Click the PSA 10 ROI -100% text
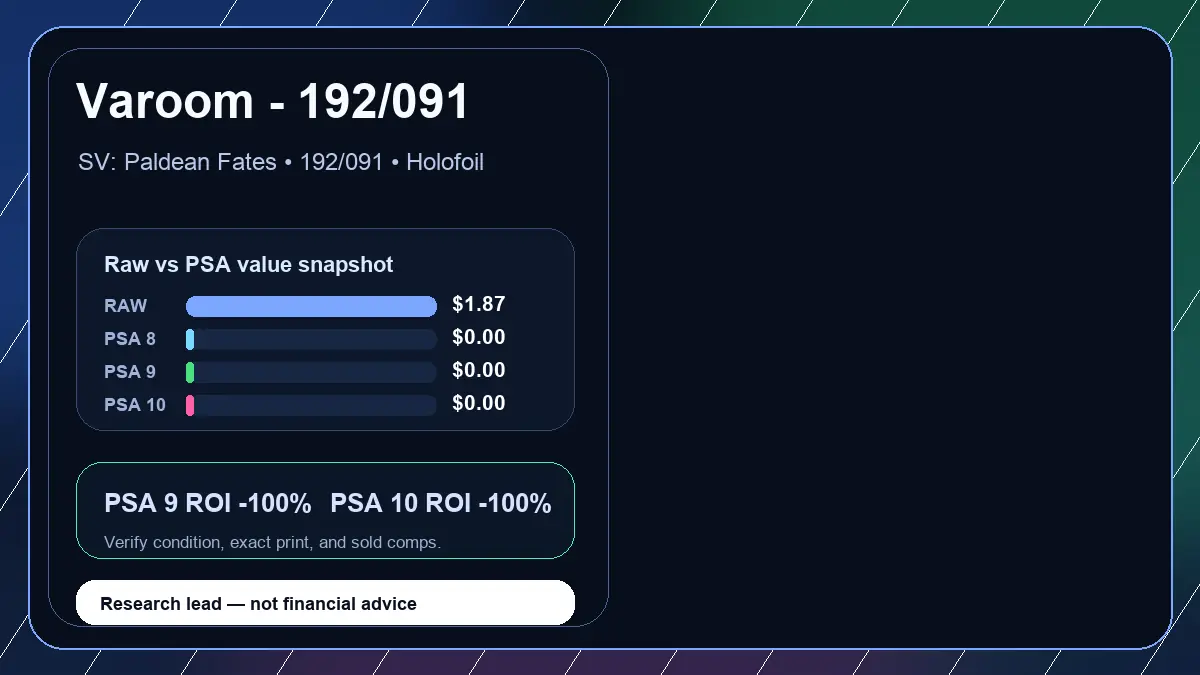The image size is (1200, 675). [441, 503]
